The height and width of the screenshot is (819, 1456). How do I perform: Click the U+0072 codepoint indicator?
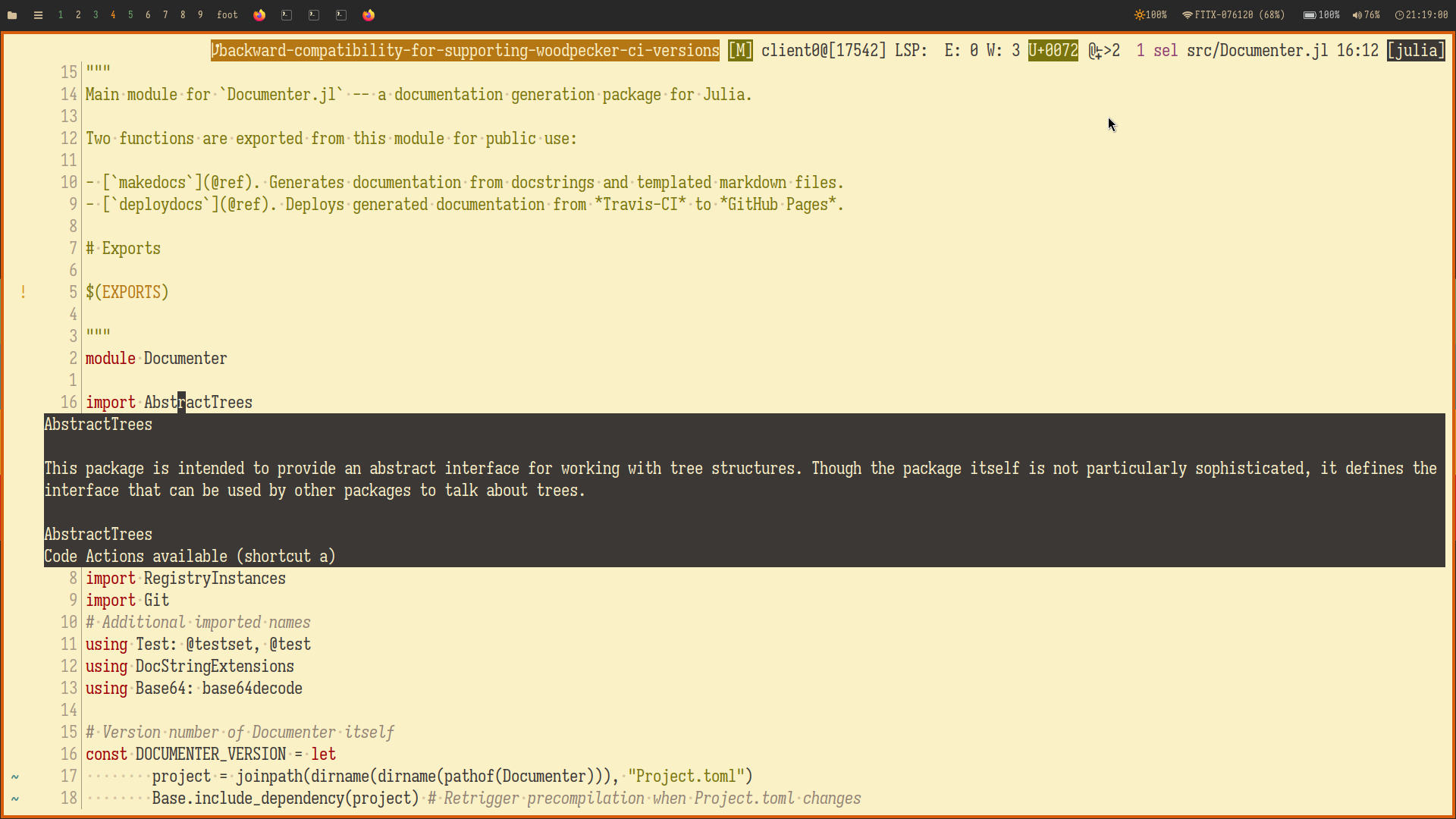tap(1053, 51)
